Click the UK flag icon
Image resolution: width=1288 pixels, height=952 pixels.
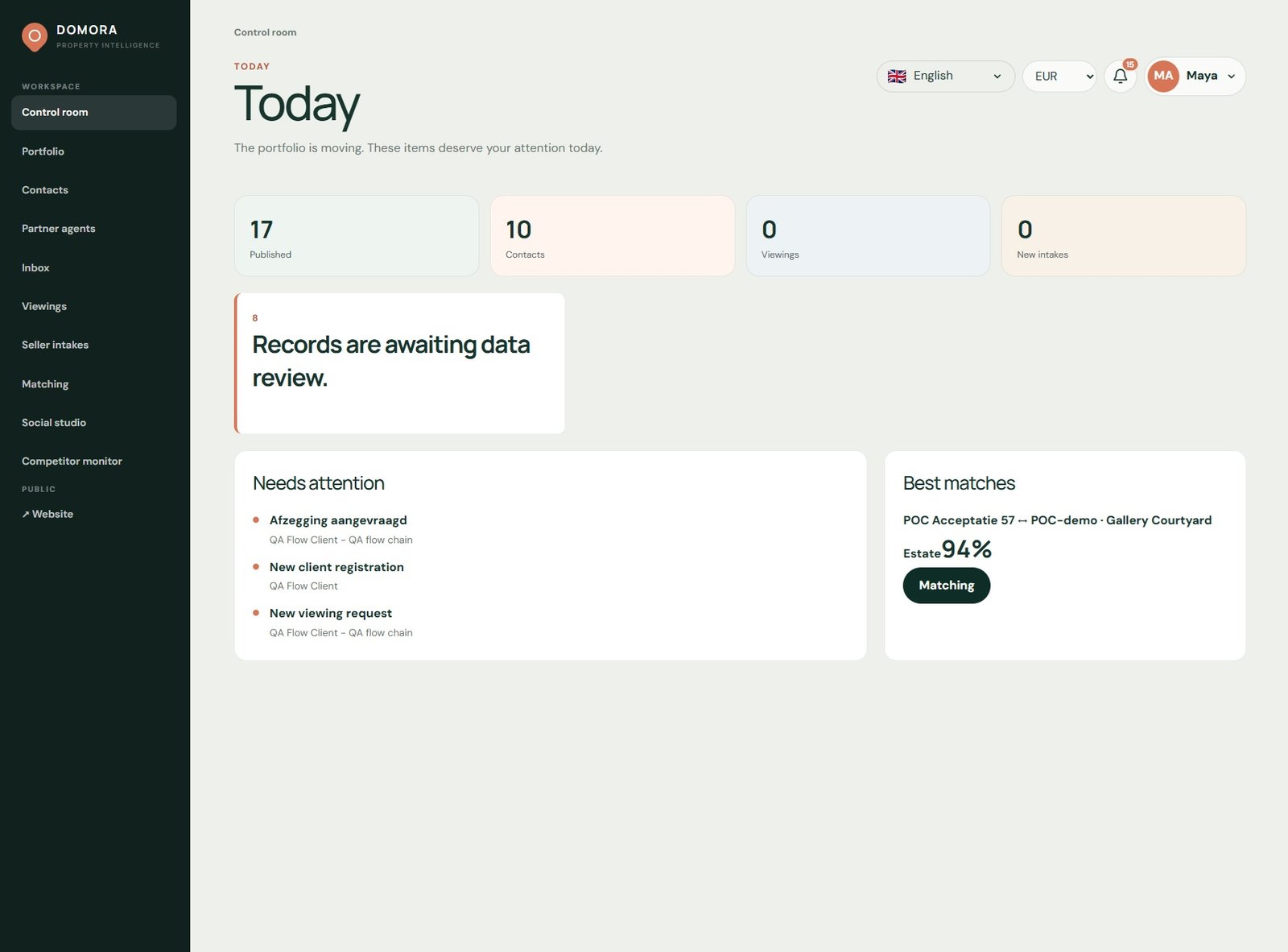[x=897, y=77]
